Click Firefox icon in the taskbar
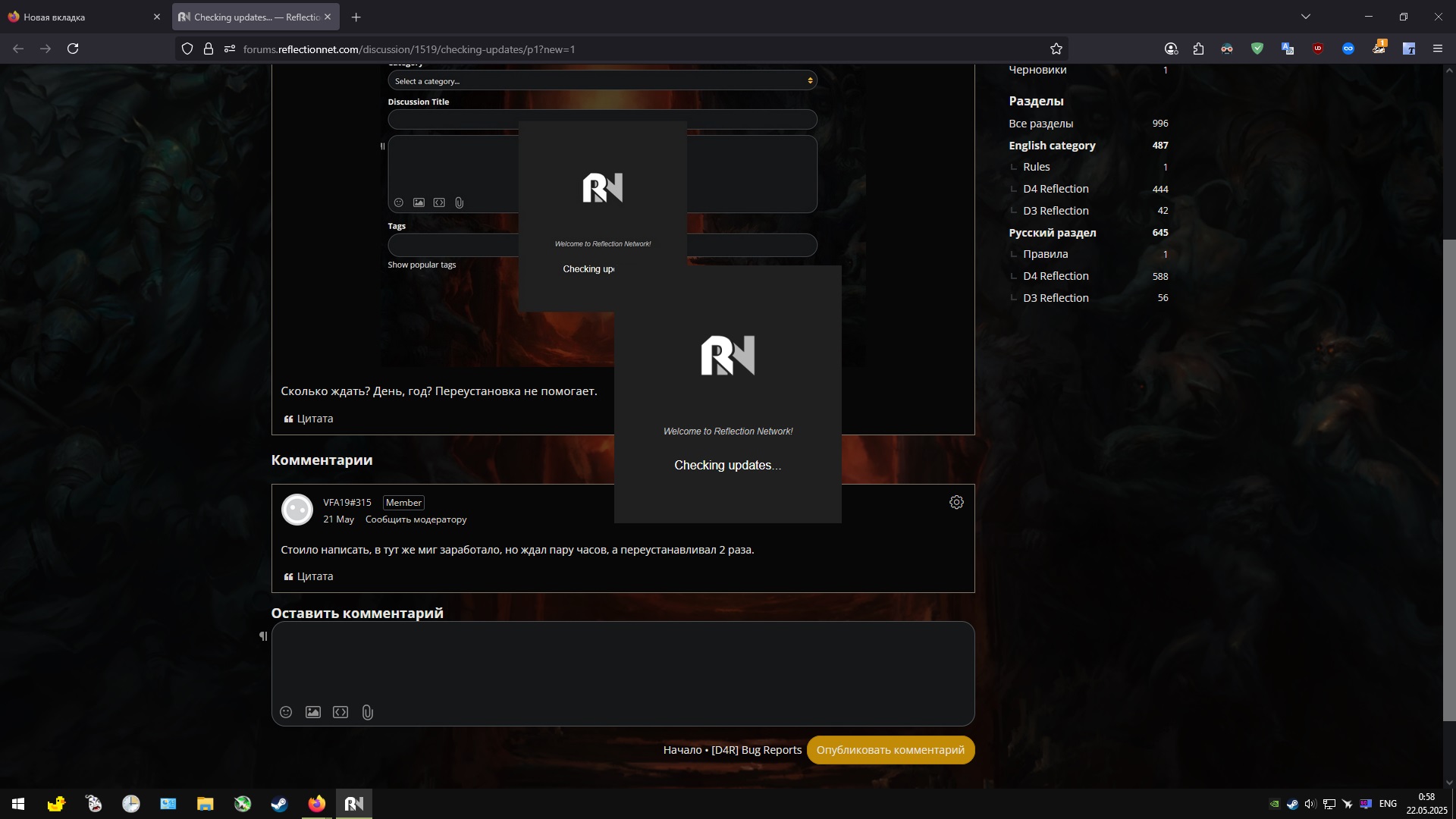1456x819 pixels. click(317, 804)
